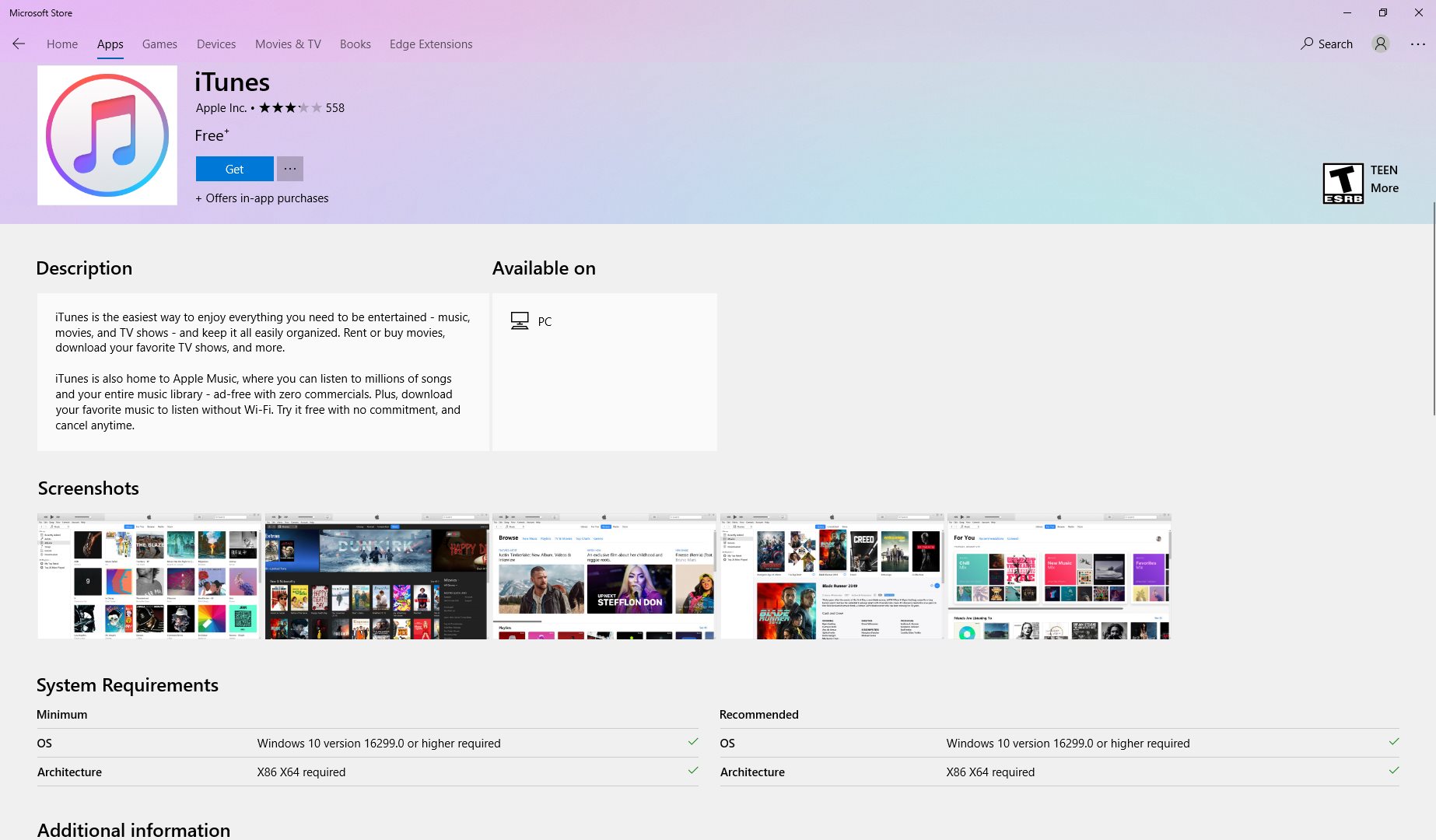Viewport: 1436px width, 840px height.
Task: Open Edge Extensions tab
Action: 431,44
